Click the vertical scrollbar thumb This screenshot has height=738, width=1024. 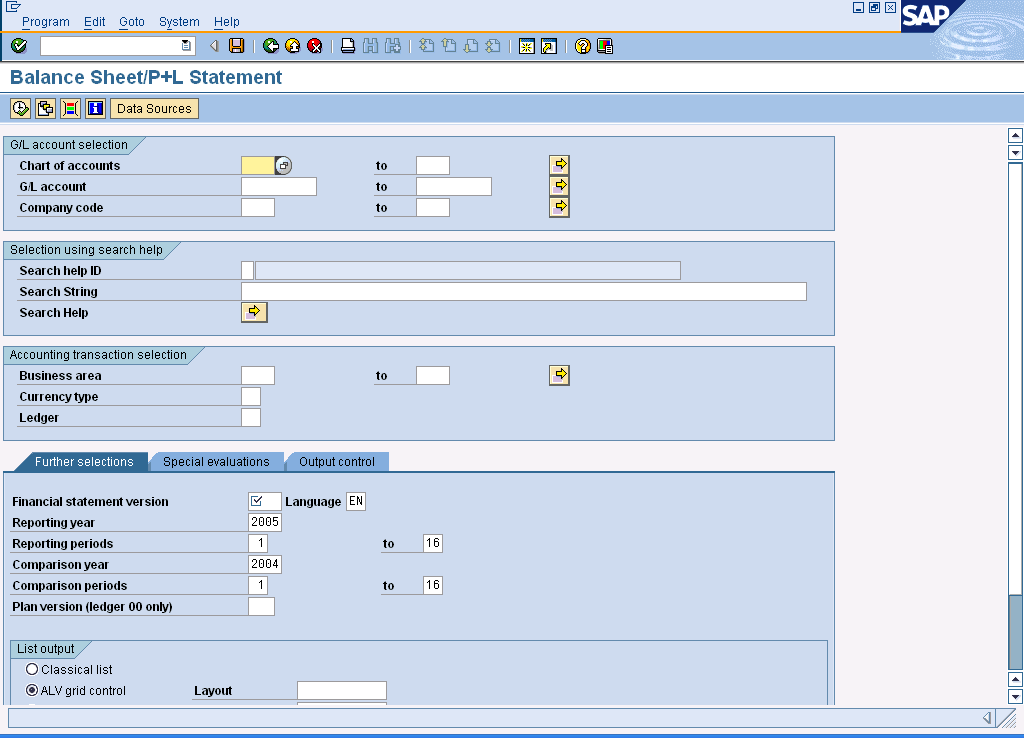click(1015, 633)
